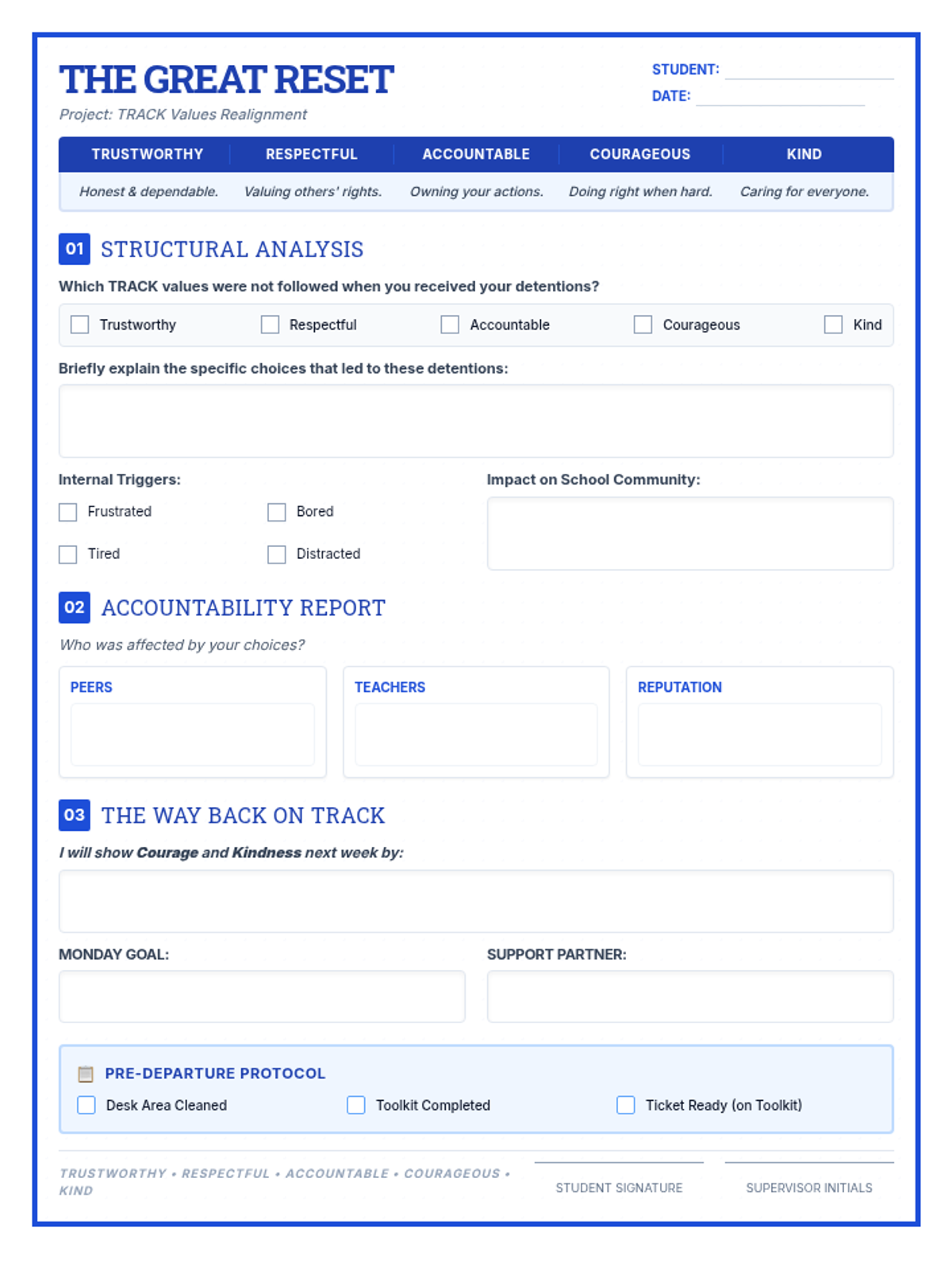Viewport: 952px width, 1270px height.
Task: Check the Kind checkbox
Action: coord(833,325)
